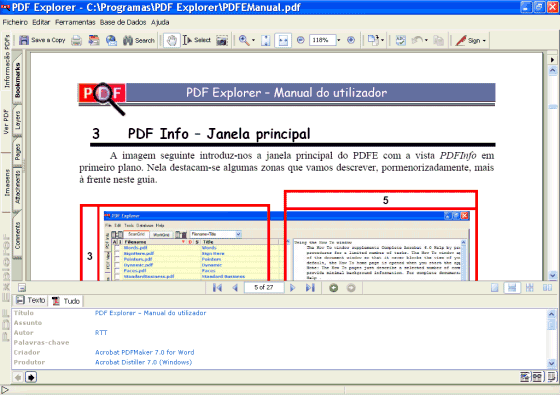The width and height of the screenshot is (560, 395).
Task: Click the Texto tab button
Action: [x=31, y=300]
